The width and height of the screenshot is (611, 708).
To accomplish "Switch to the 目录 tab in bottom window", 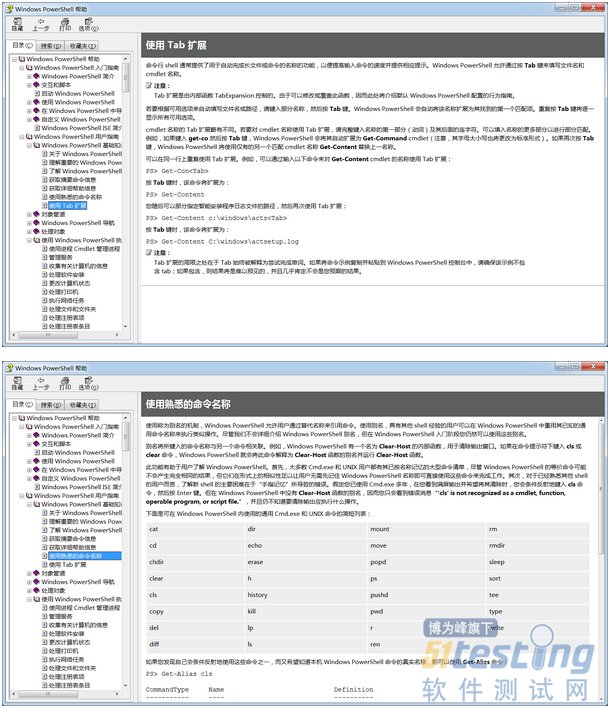I will 22,404.
